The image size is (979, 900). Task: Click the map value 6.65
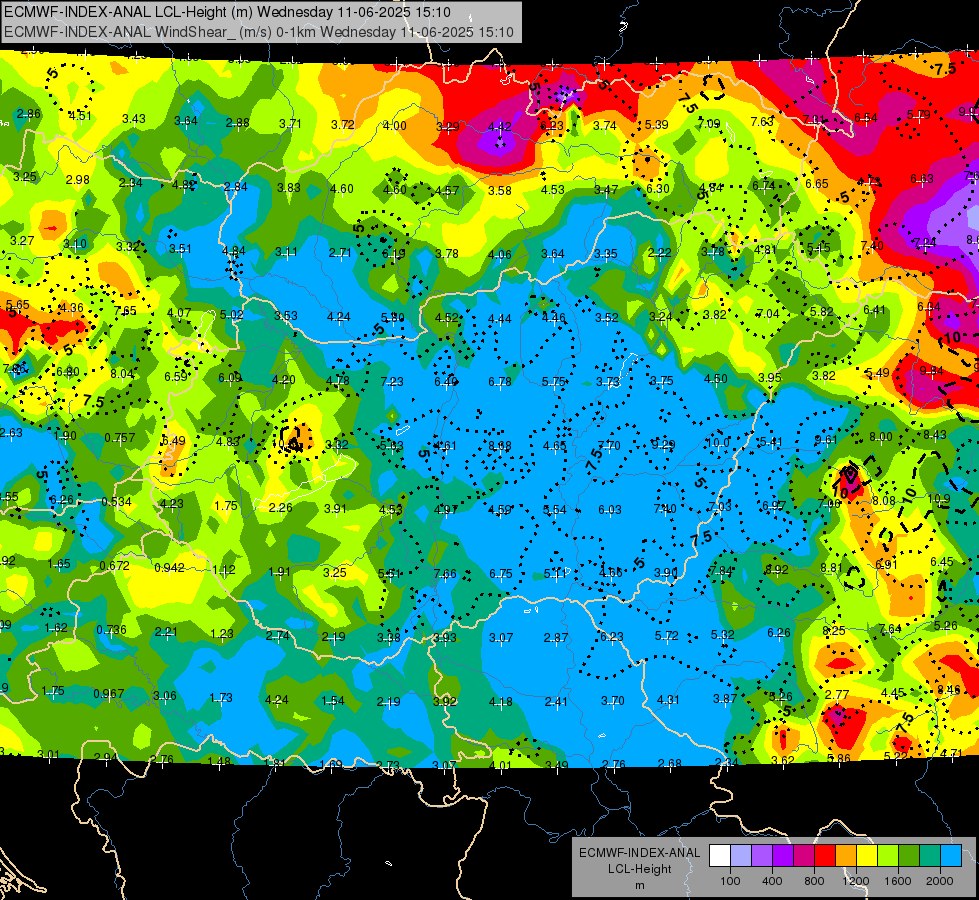[x=817, y=184]
